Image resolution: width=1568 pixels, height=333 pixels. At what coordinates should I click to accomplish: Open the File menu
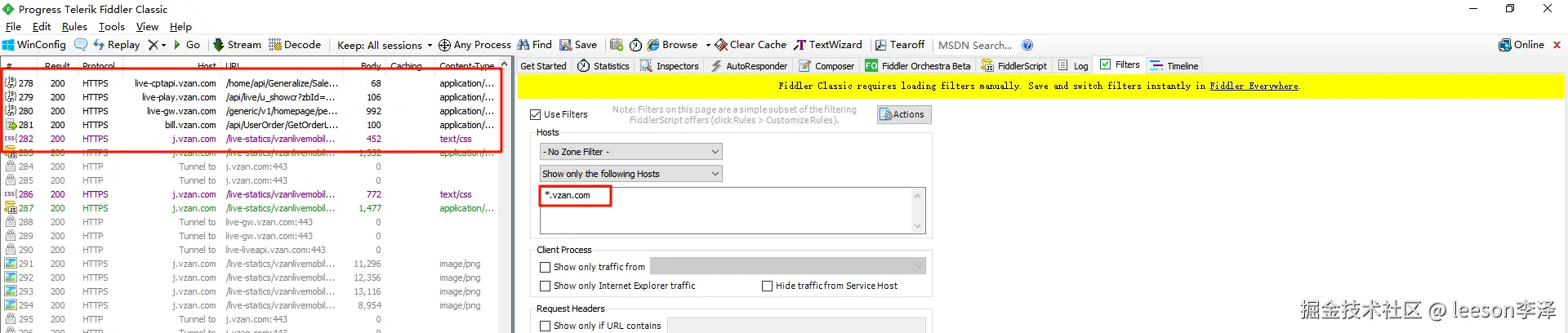point(13,27)
